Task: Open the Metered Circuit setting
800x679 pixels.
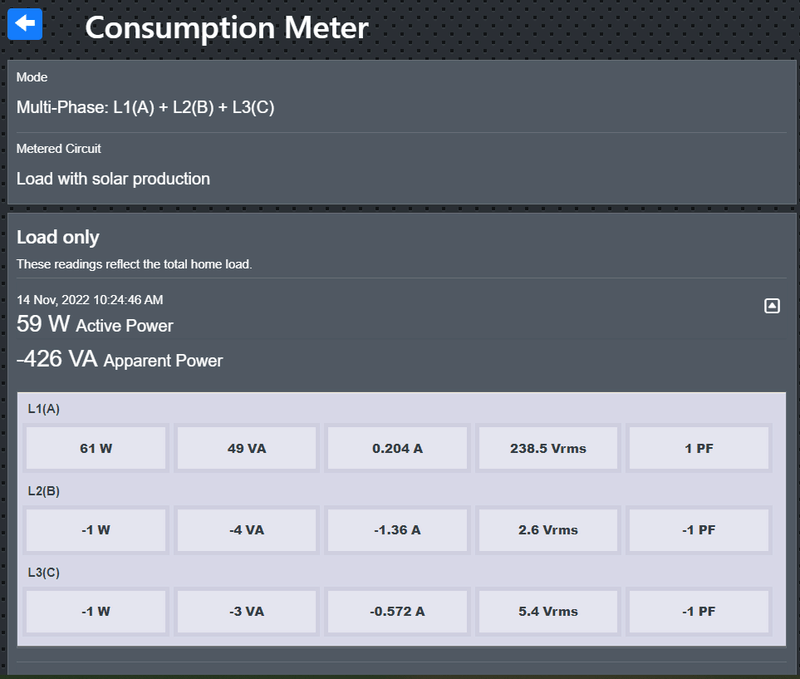Action: 113,179
